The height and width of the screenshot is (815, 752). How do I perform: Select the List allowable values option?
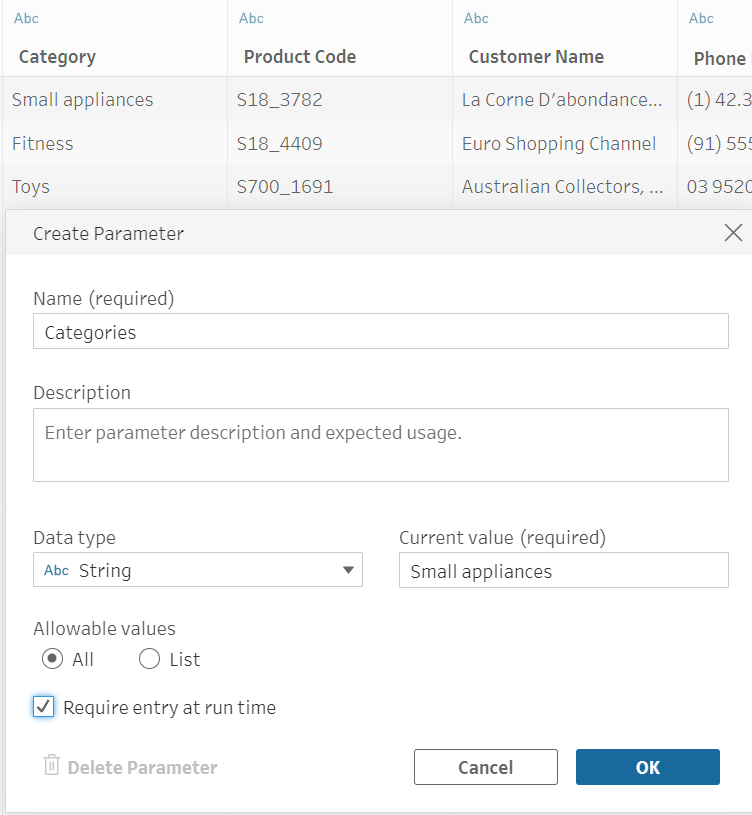[149, 659]
